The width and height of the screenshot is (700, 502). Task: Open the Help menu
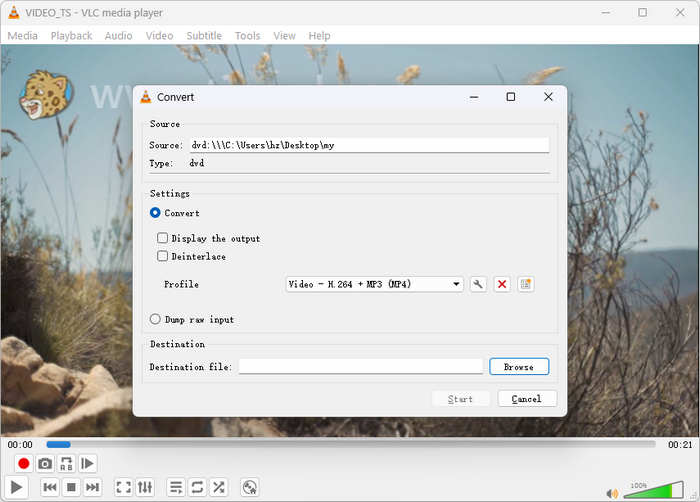pyautogui.click(x=319, y=36)
